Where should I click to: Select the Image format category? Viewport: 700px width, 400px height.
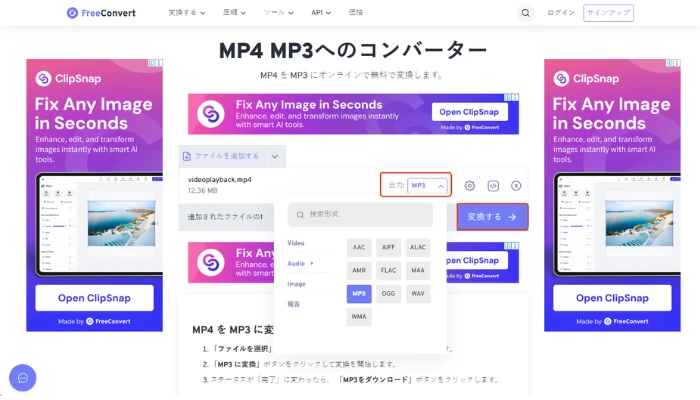pos(296,284)
